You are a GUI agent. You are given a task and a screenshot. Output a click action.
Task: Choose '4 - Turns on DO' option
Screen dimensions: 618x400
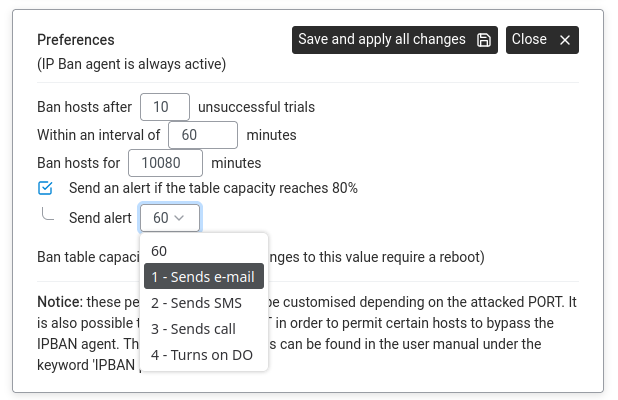[204, 355]
